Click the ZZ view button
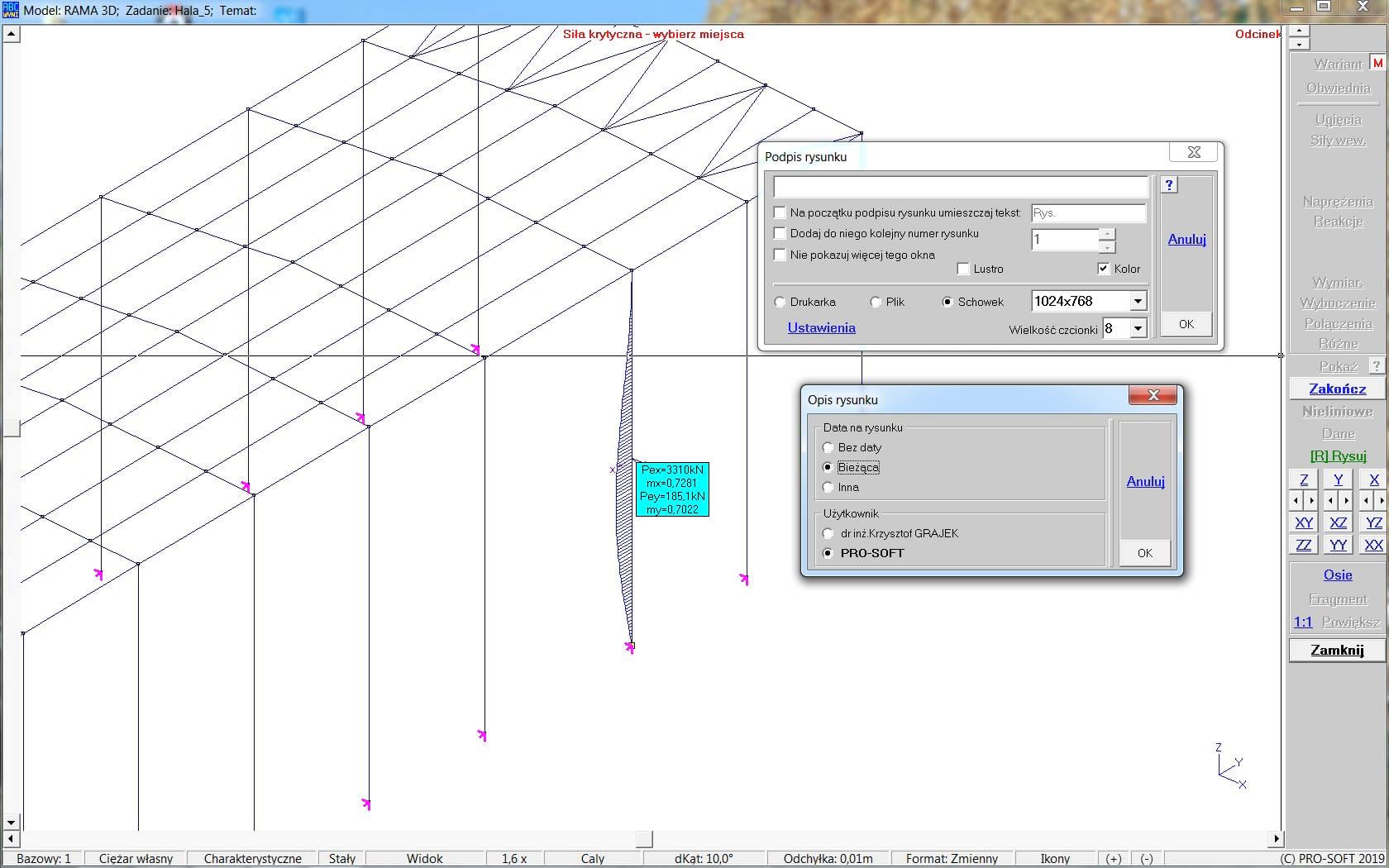The image size is (1389, 868). point(1304,545)
